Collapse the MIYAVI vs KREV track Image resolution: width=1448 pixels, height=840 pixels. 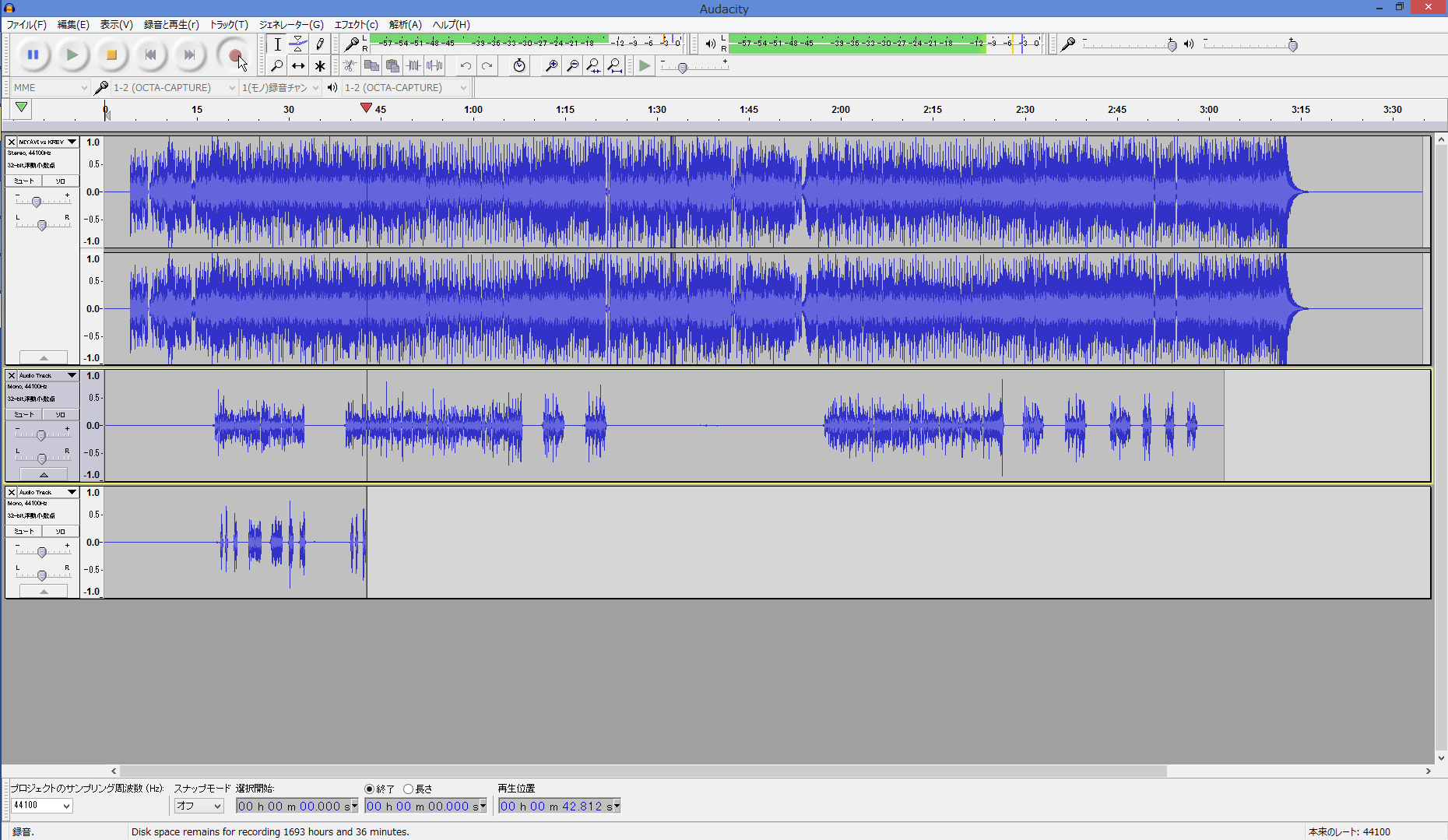(x=44, y=357)
